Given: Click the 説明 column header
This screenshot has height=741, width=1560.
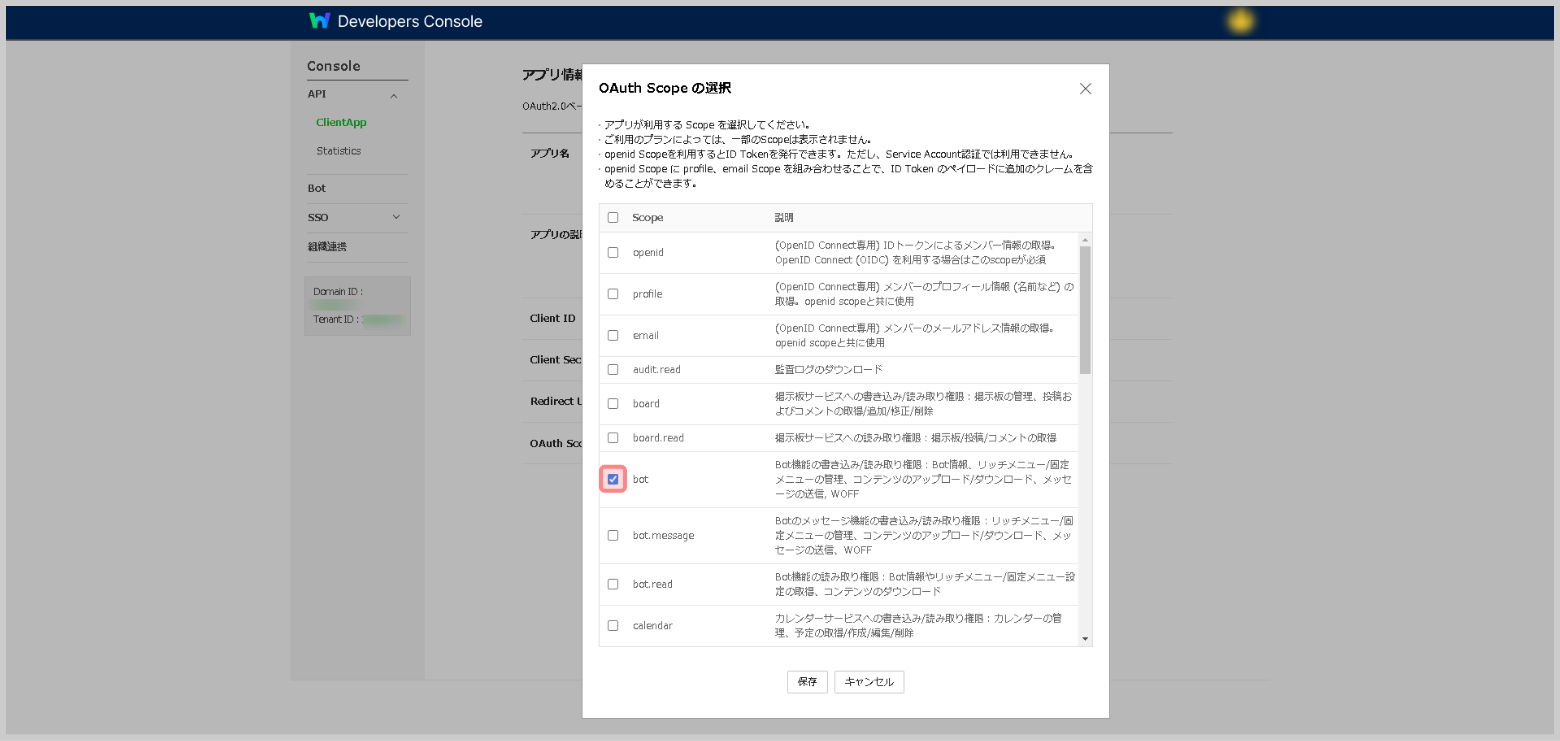Looking at the screenshot, I should (x=784, y=217).
